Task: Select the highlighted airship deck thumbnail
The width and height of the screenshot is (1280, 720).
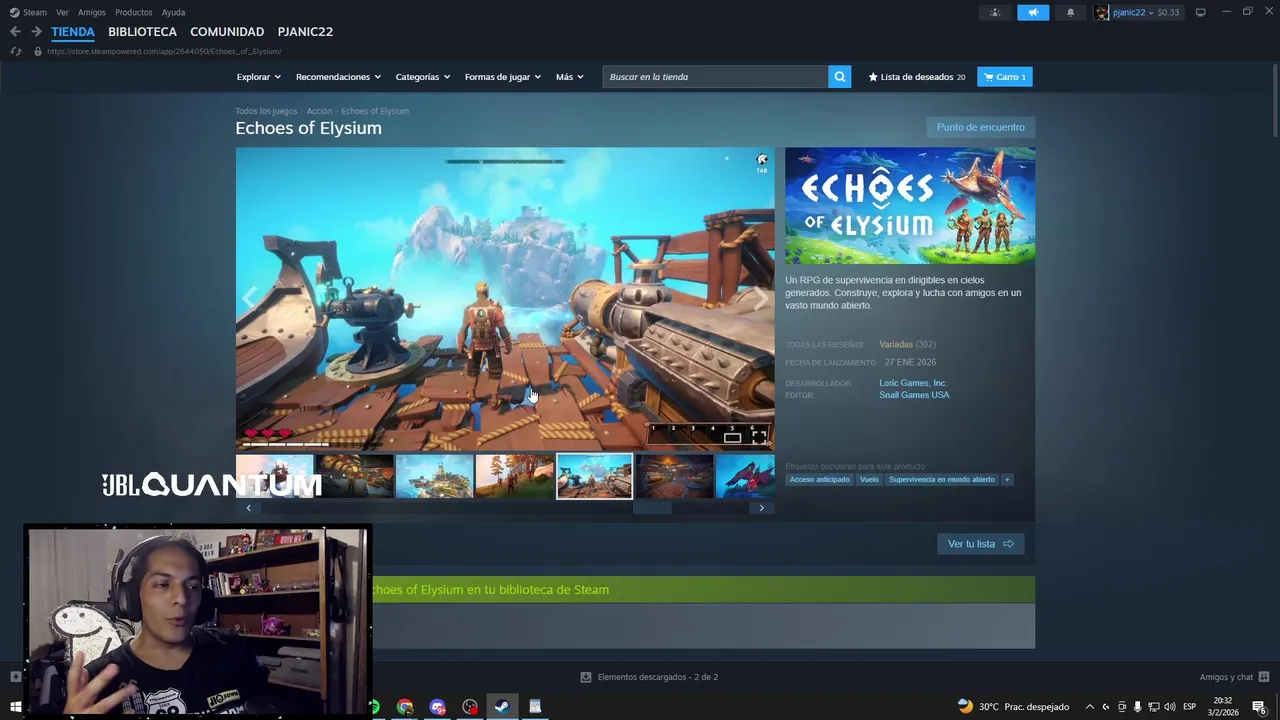Action: point(594,476)
